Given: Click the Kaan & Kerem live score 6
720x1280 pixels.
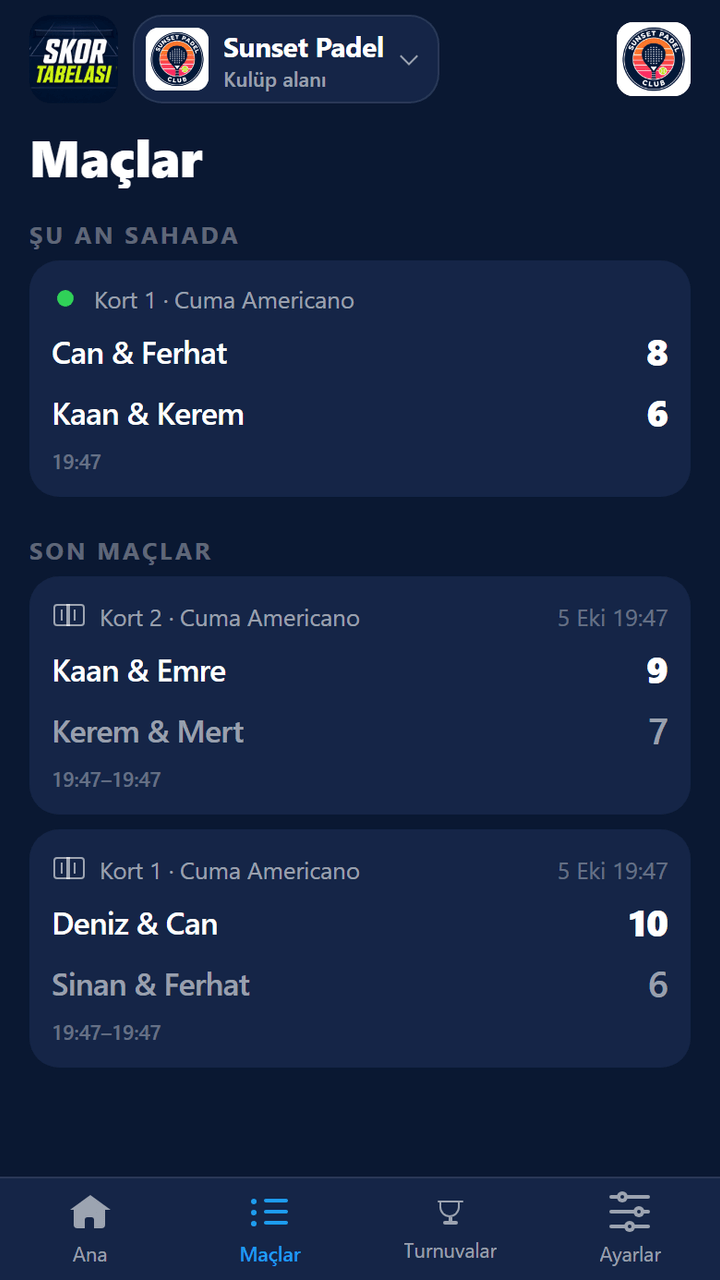Looking at the screenshot, I should (657, 415).
